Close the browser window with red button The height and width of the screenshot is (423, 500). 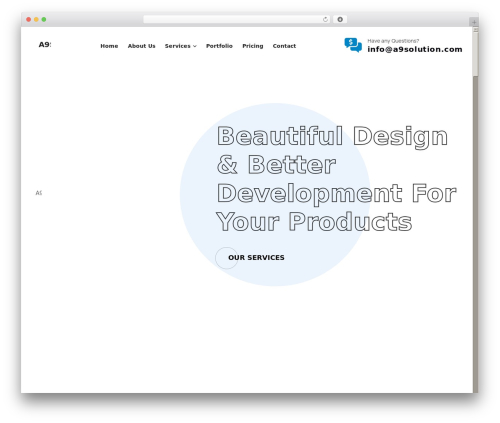(29, 20)
